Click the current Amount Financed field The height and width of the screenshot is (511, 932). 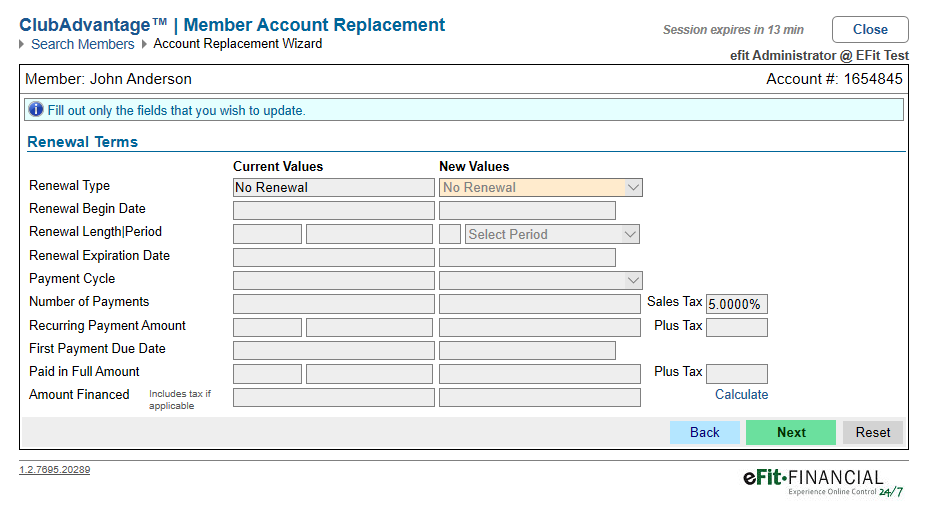click(333, 397)
